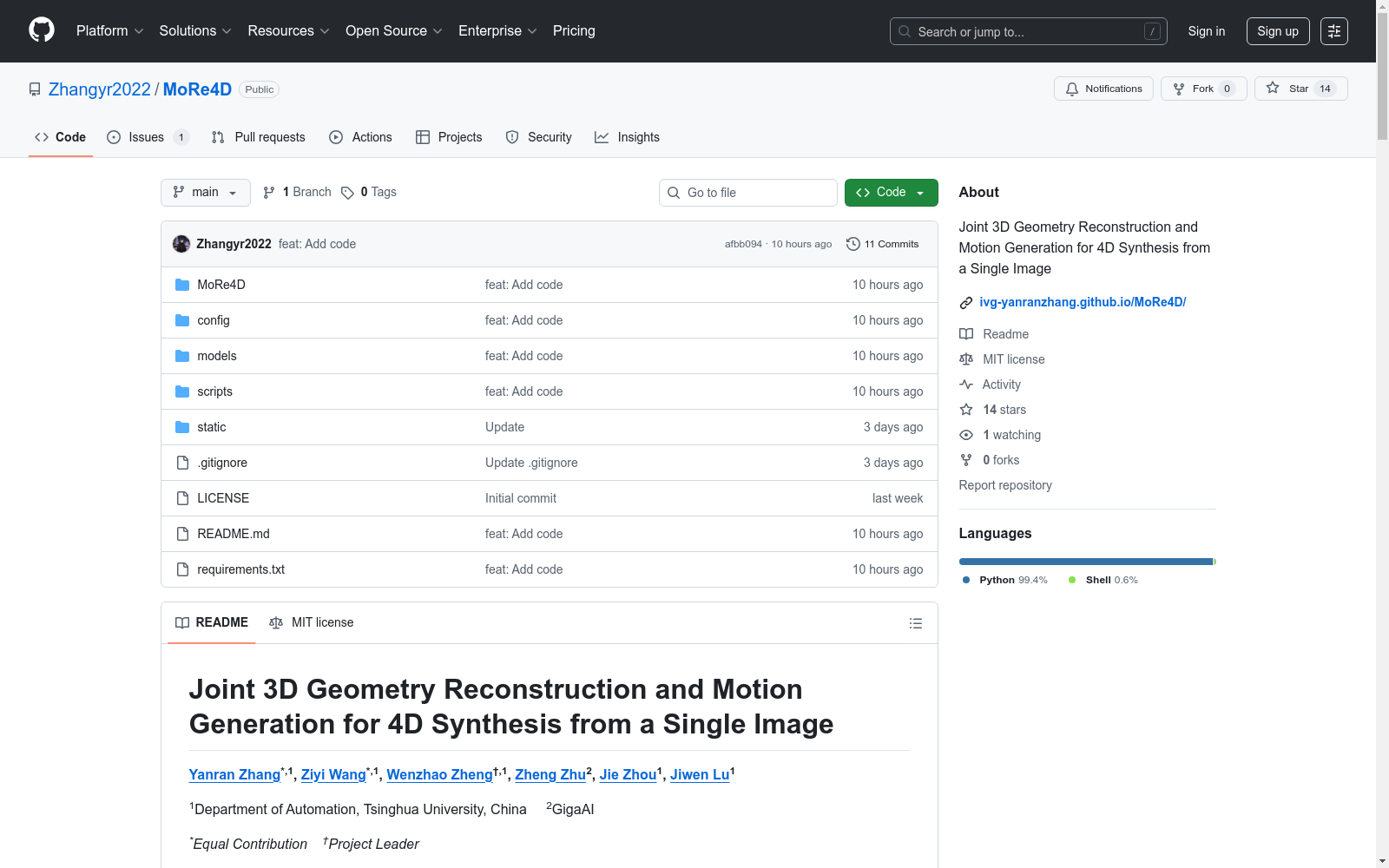
Task: Open the 1 Branch link
Action: (297, 193)
